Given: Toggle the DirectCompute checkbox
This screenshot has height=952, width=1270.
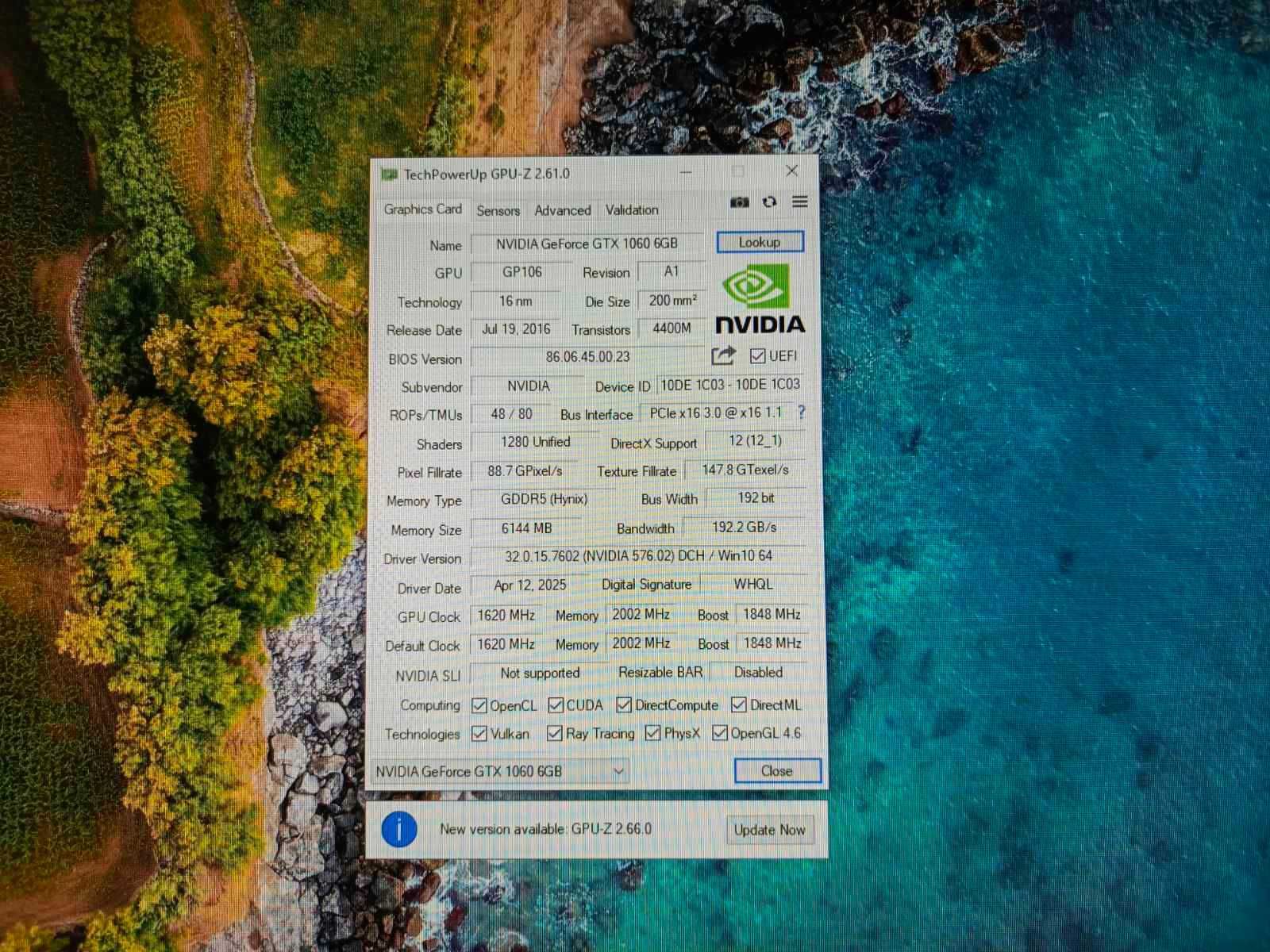Looking at the screenshot, I should 624,704.
